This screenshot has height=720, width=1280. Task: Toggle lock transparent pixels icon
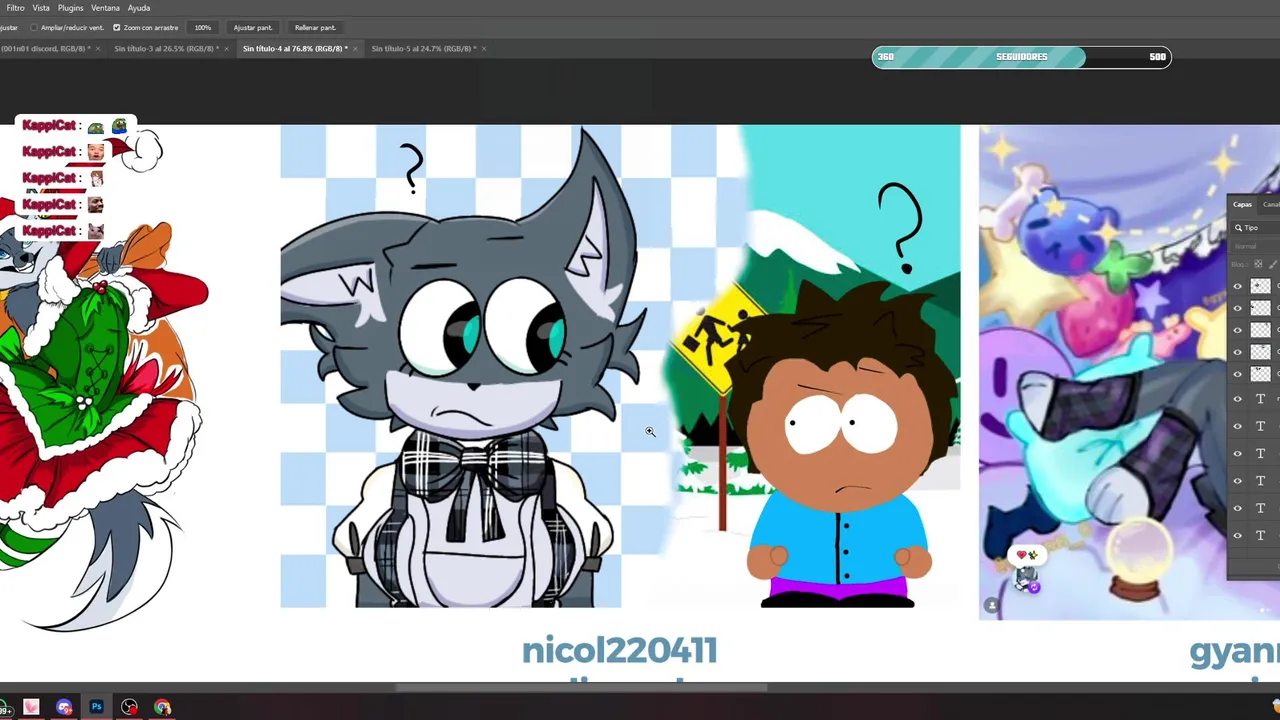point(1259,264)
